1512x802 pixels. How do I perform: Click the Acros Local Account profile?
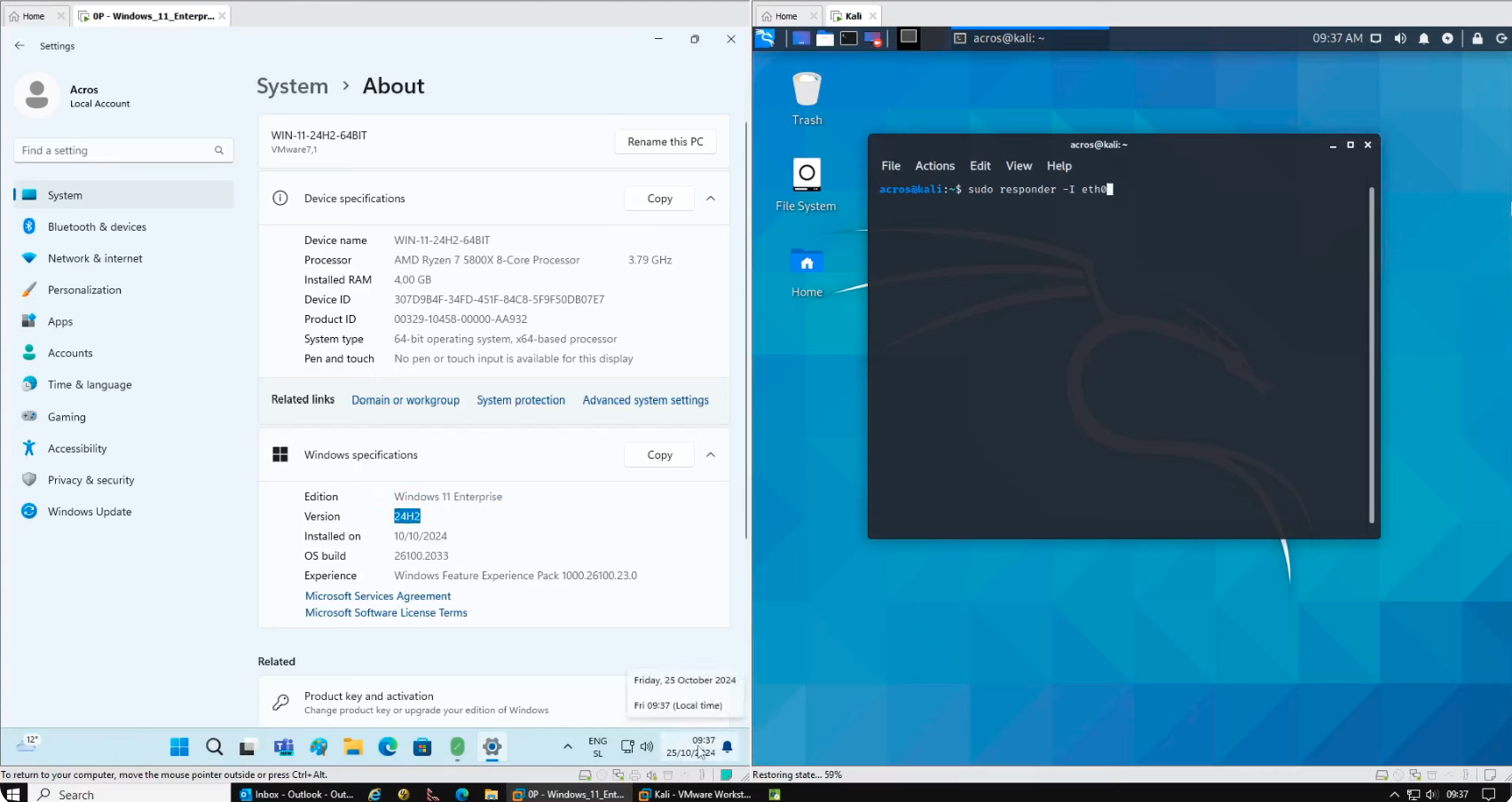coord(75,96)
